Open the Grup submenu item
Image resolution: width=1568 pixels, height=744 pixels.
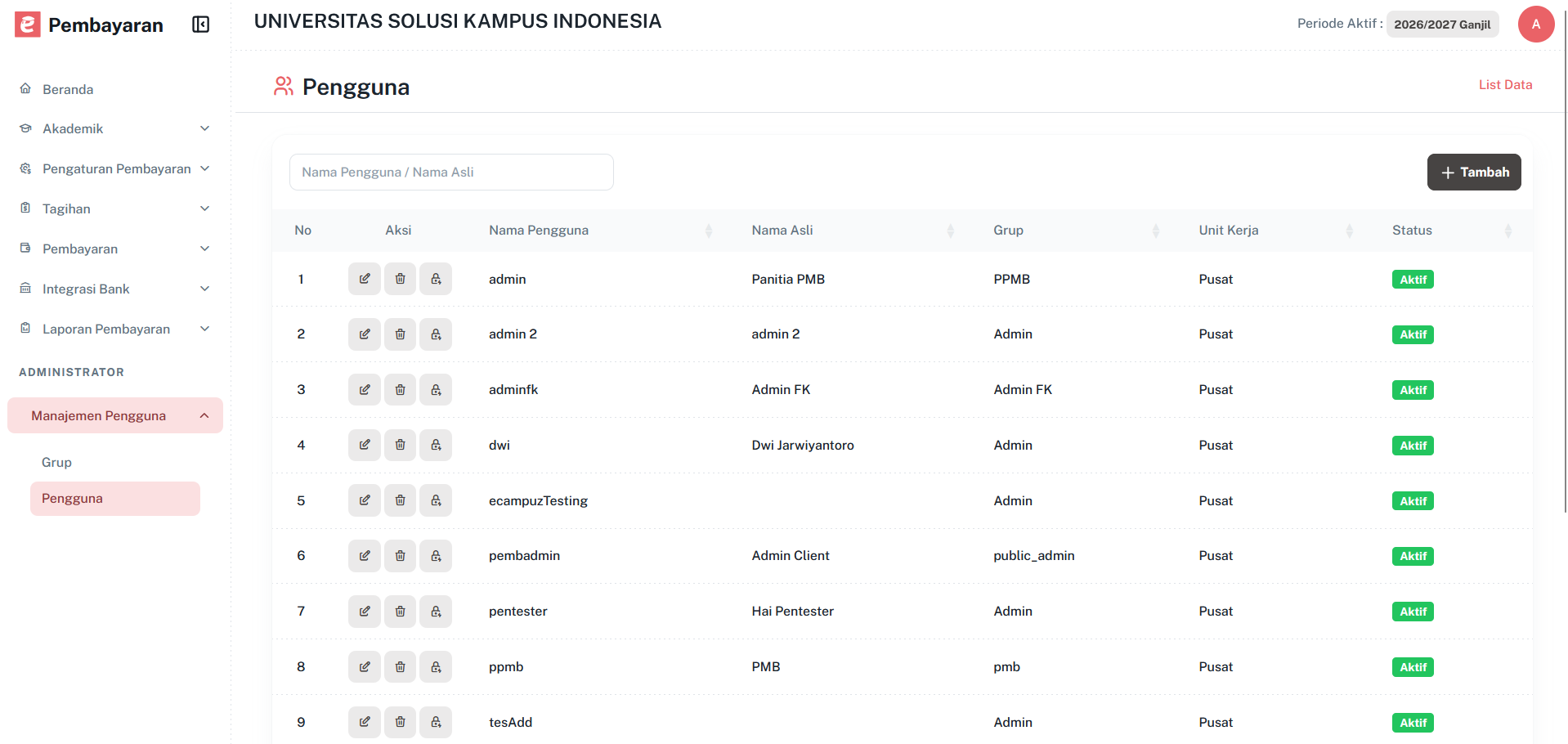(x=56, y=462)
